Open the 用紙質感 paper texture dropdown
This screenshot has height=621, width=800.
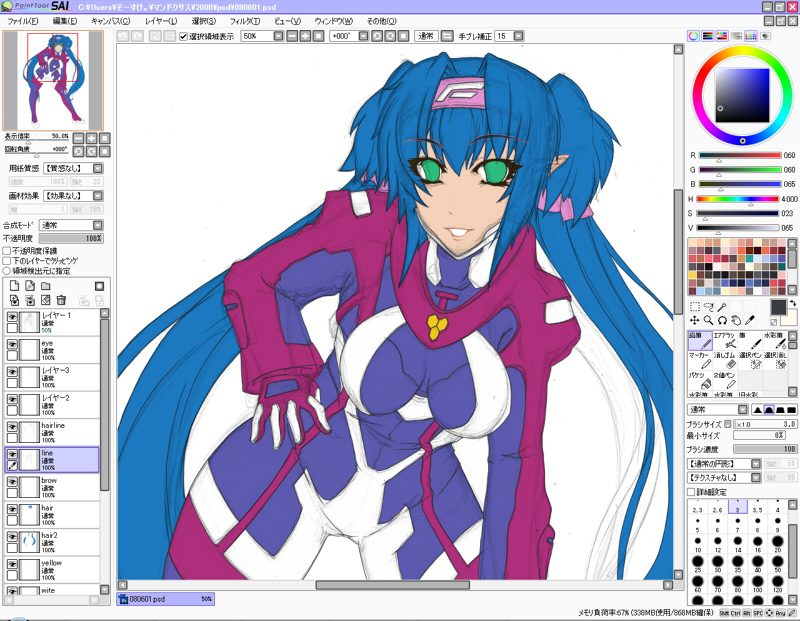[x=98, y=168]
